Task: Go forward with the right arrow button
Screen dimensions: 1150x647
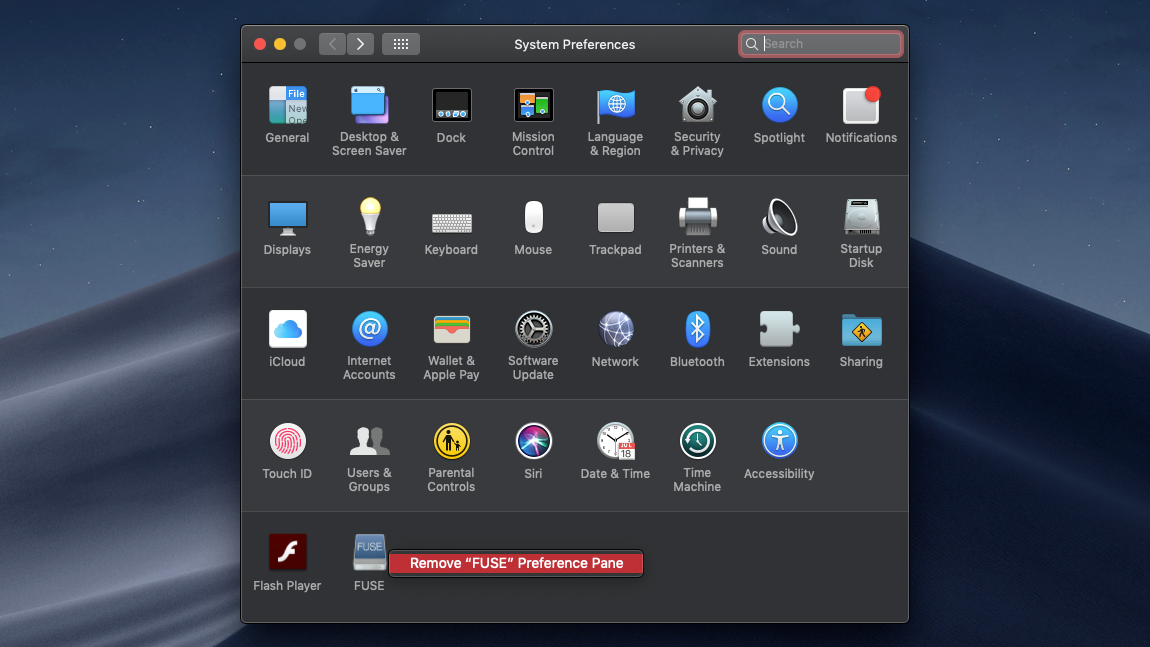Action: pyautogui.click(x=360, y=44)
